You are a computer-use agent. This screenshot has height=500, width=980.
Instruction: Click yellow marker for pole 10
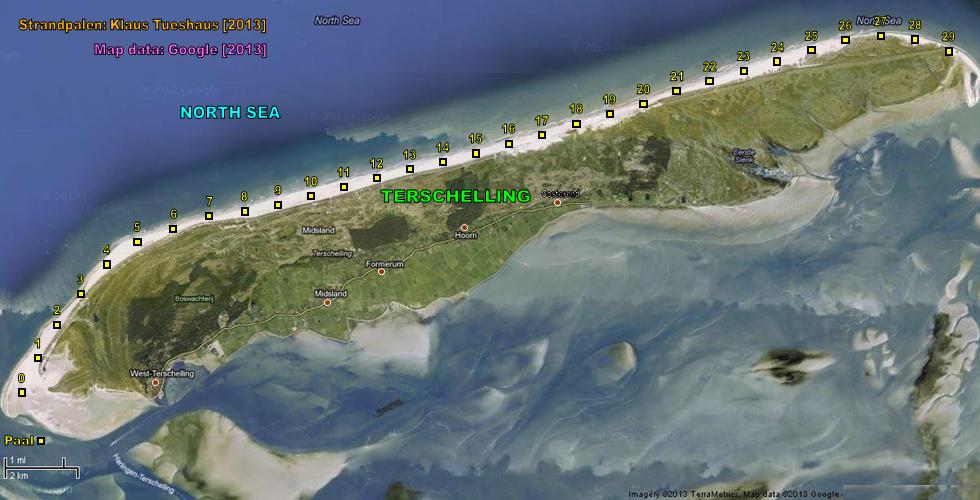[310, 196]
